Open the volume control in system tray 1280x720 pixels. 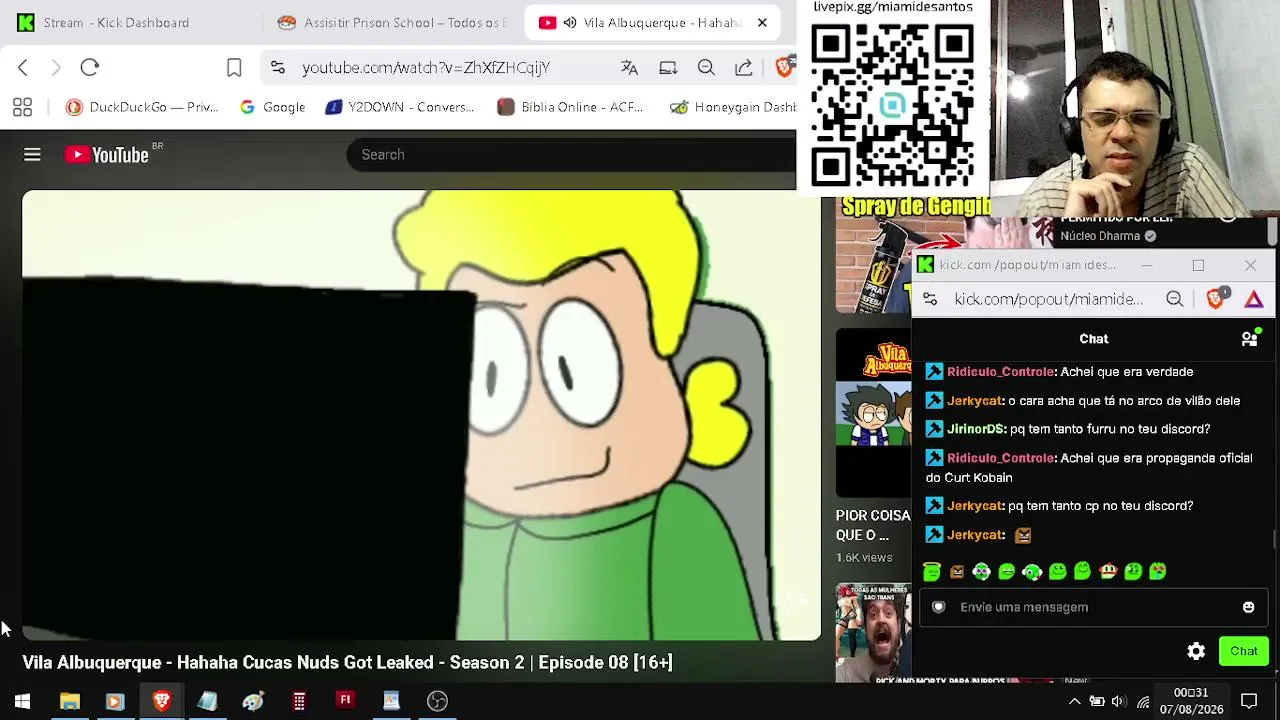tap(1118, 701)
